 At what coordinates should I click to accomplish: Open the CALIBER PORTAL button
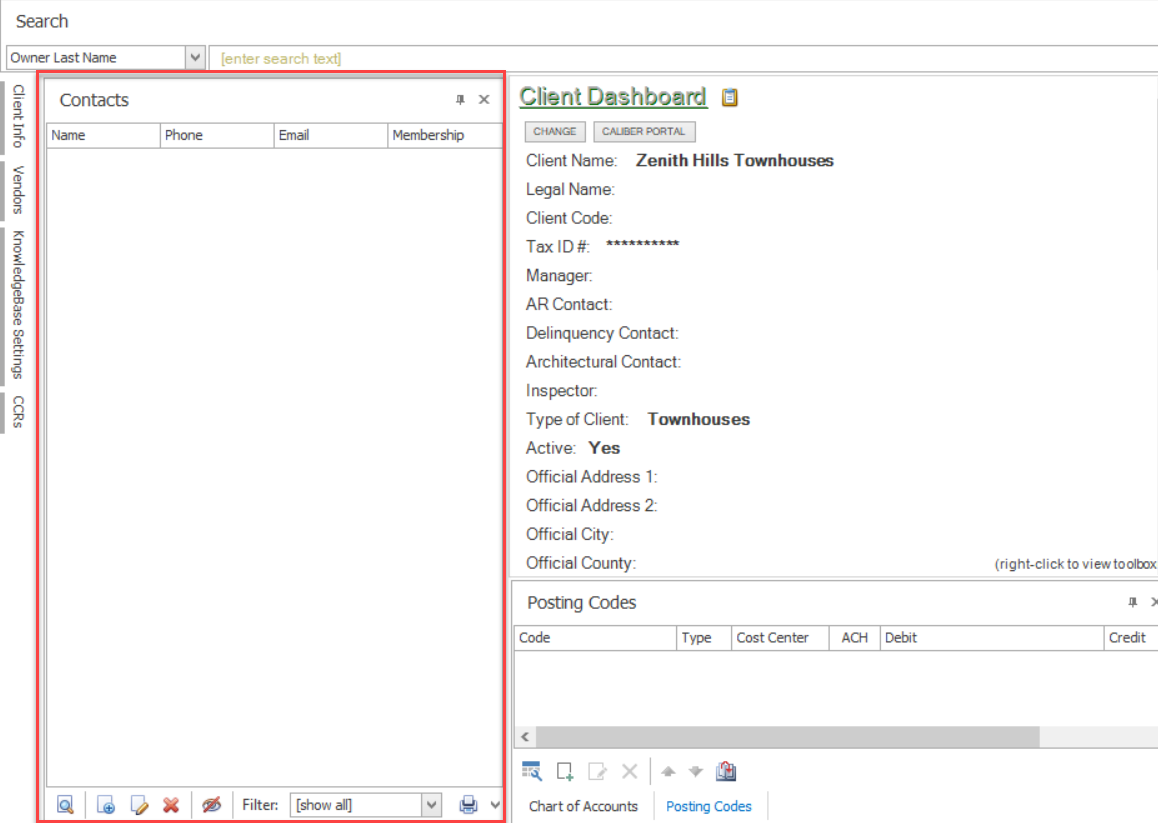tap(643, 132)
